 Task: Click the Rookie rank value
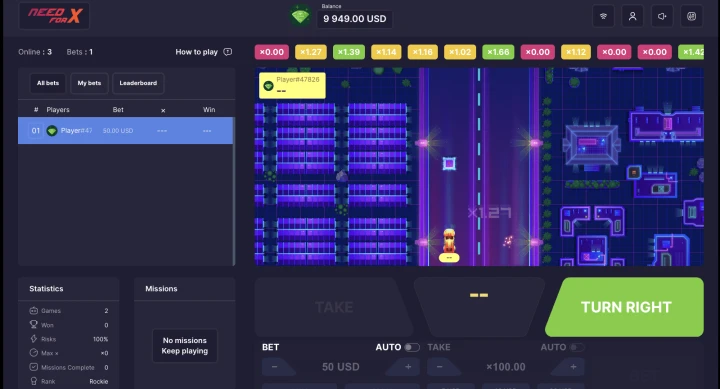[99, 382]
